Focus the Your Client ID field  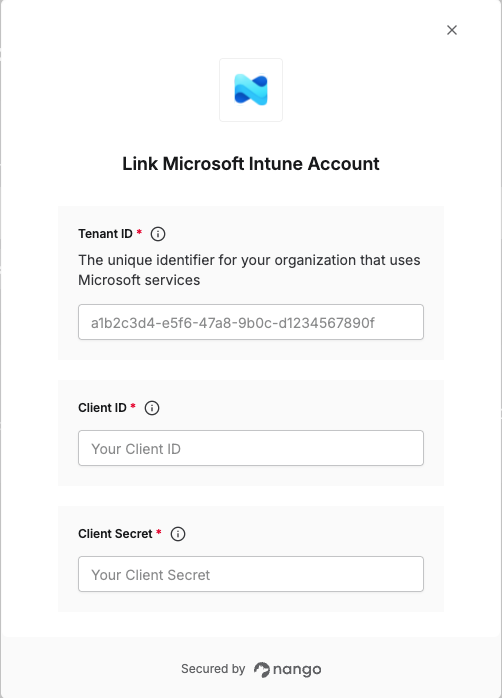tap(251, 448)
